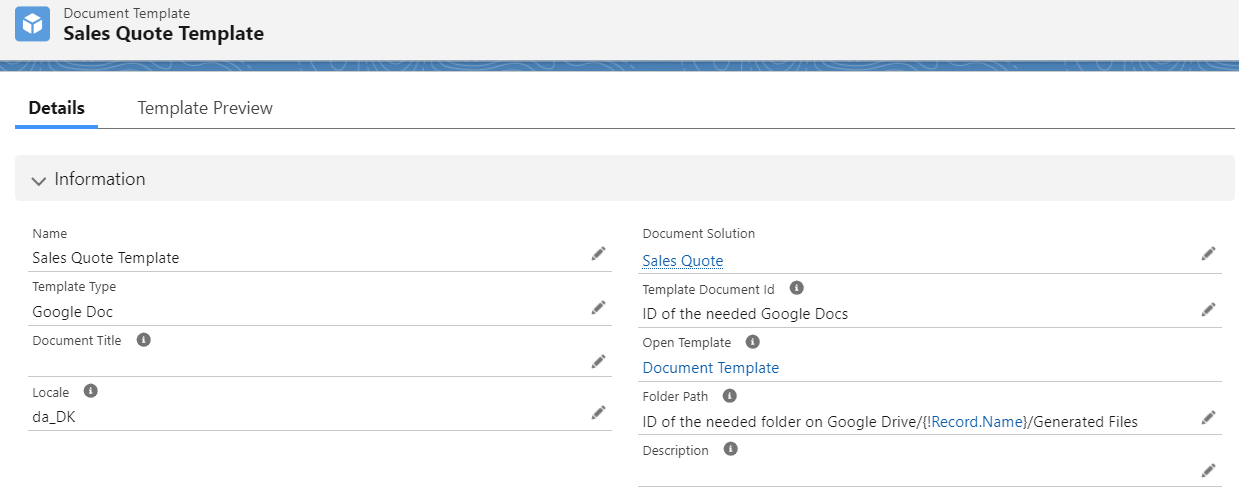The image size is (1239, 495).
Task: Edit Template Document Id pencil icon
Action: (1208, 309)
